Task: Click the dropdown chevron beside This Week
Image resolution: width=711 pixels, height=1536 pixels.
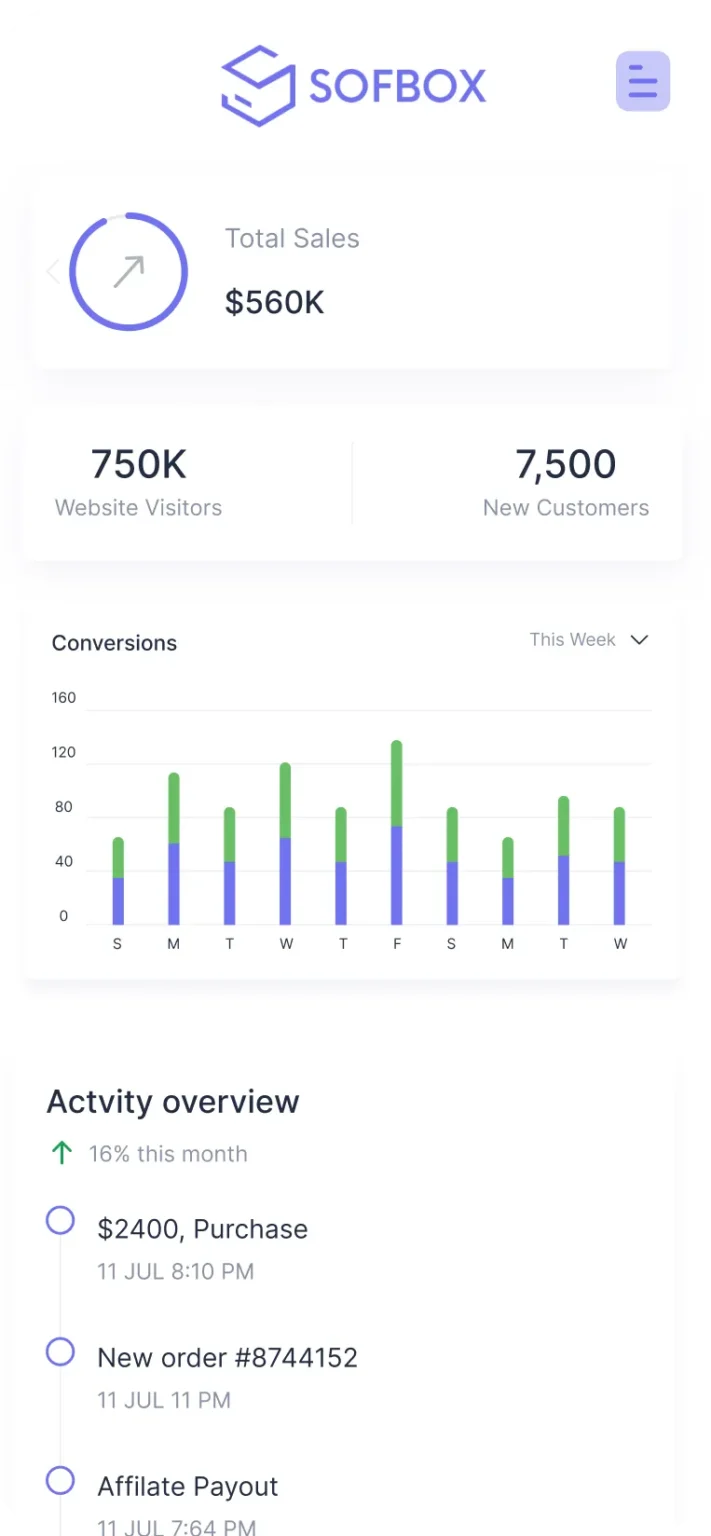Action: (639, 640)
